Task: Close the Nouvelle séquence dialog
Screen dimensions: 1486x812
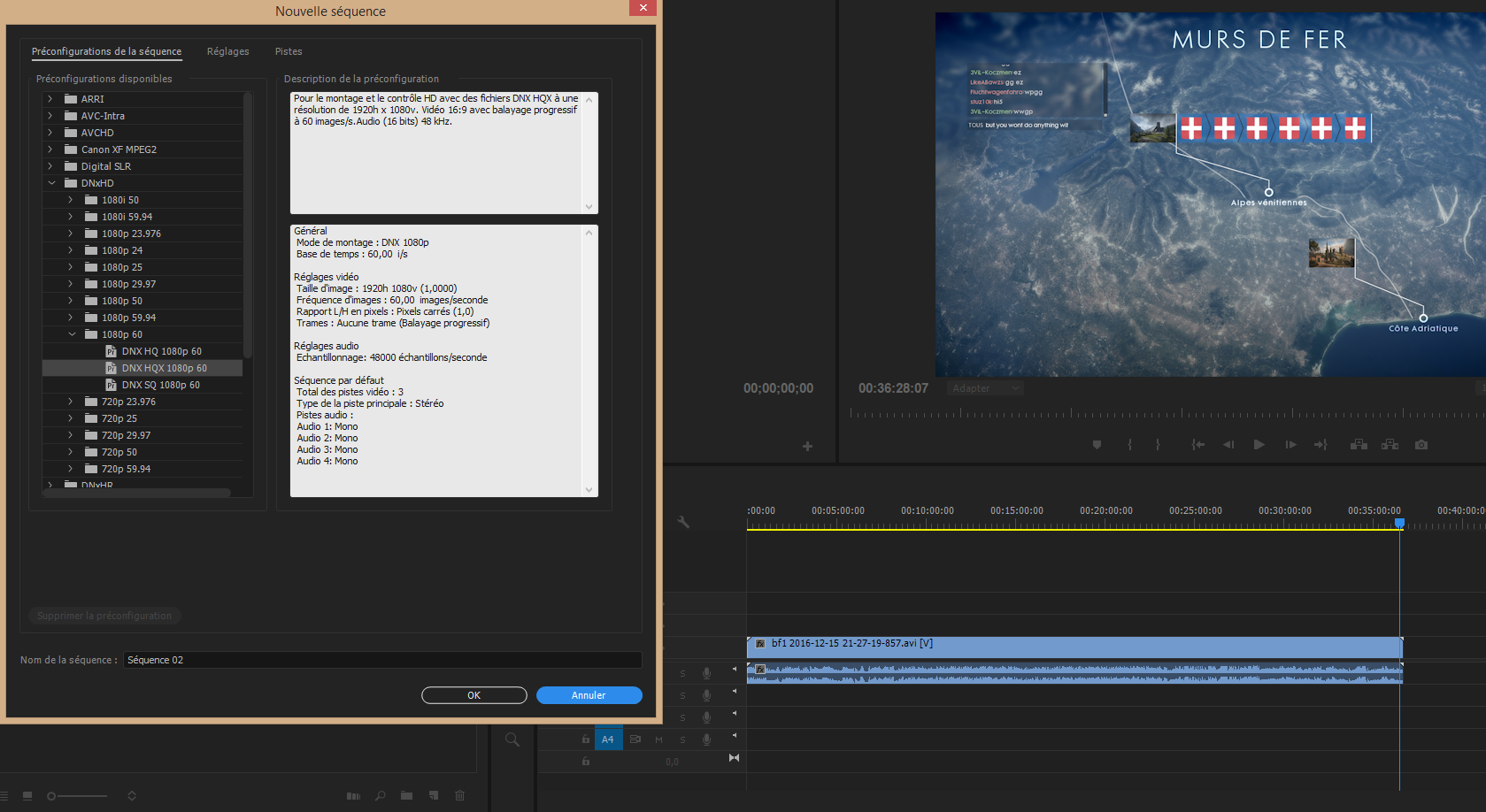Action: (x=643, y=8)
